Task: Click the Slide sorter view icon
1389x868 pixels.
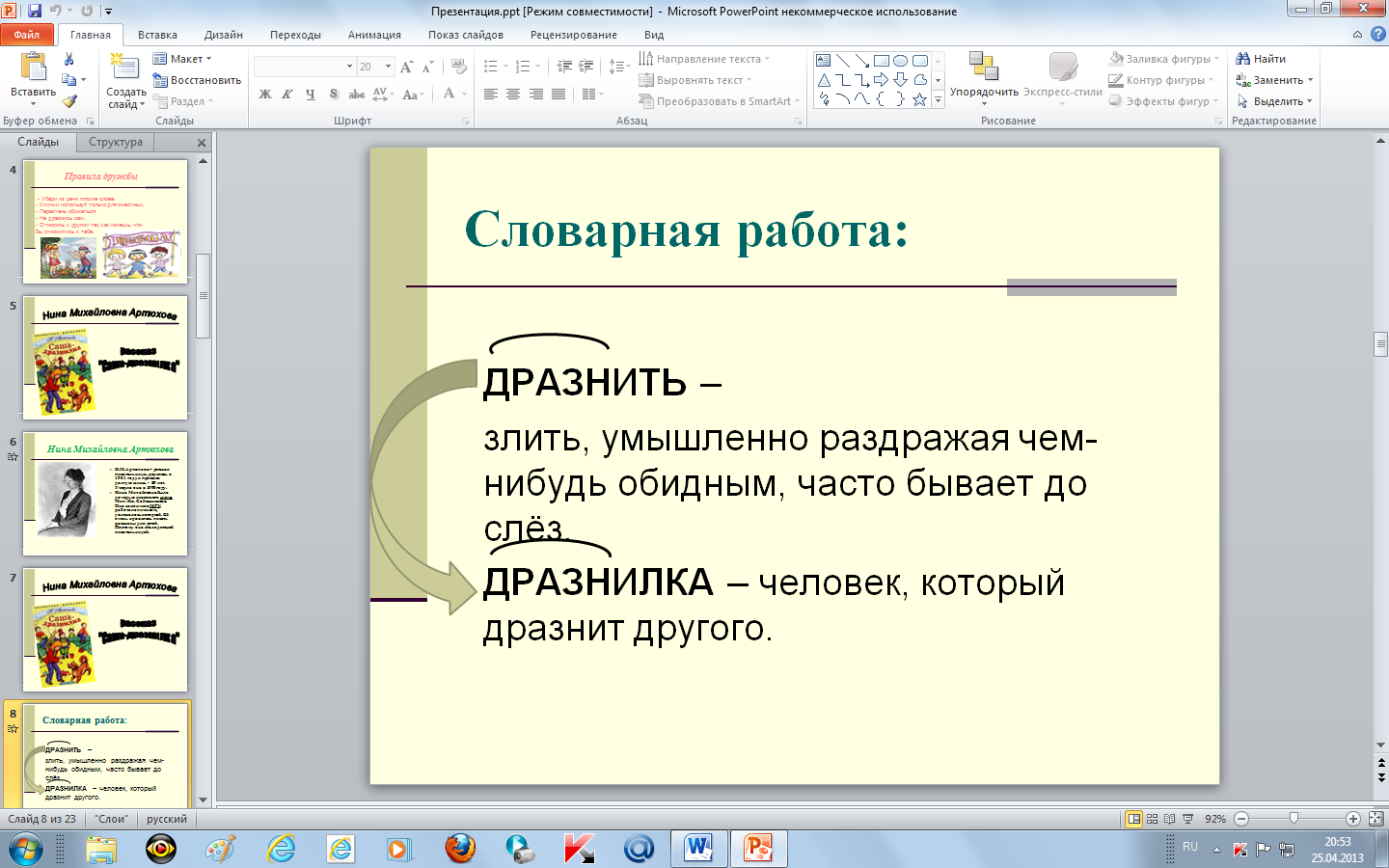Action: pyautogui.click(x=1153, y=819)
